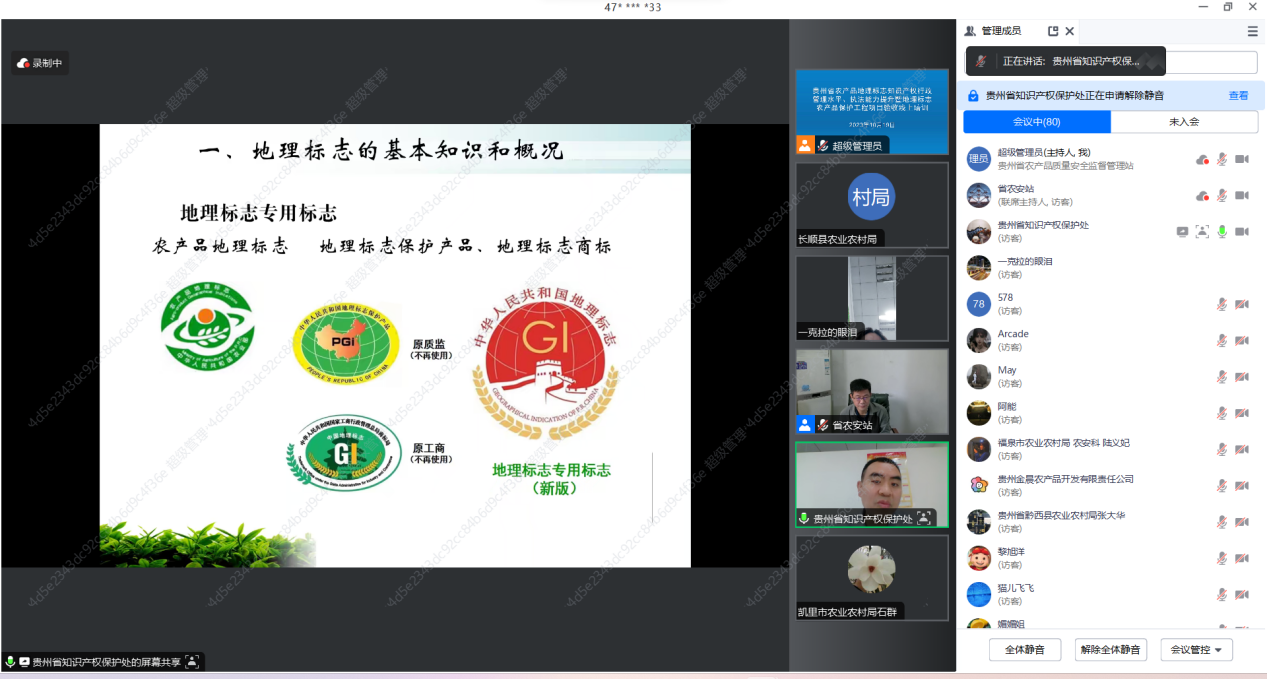This screenshot has width=1267, height=679.
Task: Click microphone icon for 贵州省黔西县农业农村局张大华
Action: pos(1222,522)
